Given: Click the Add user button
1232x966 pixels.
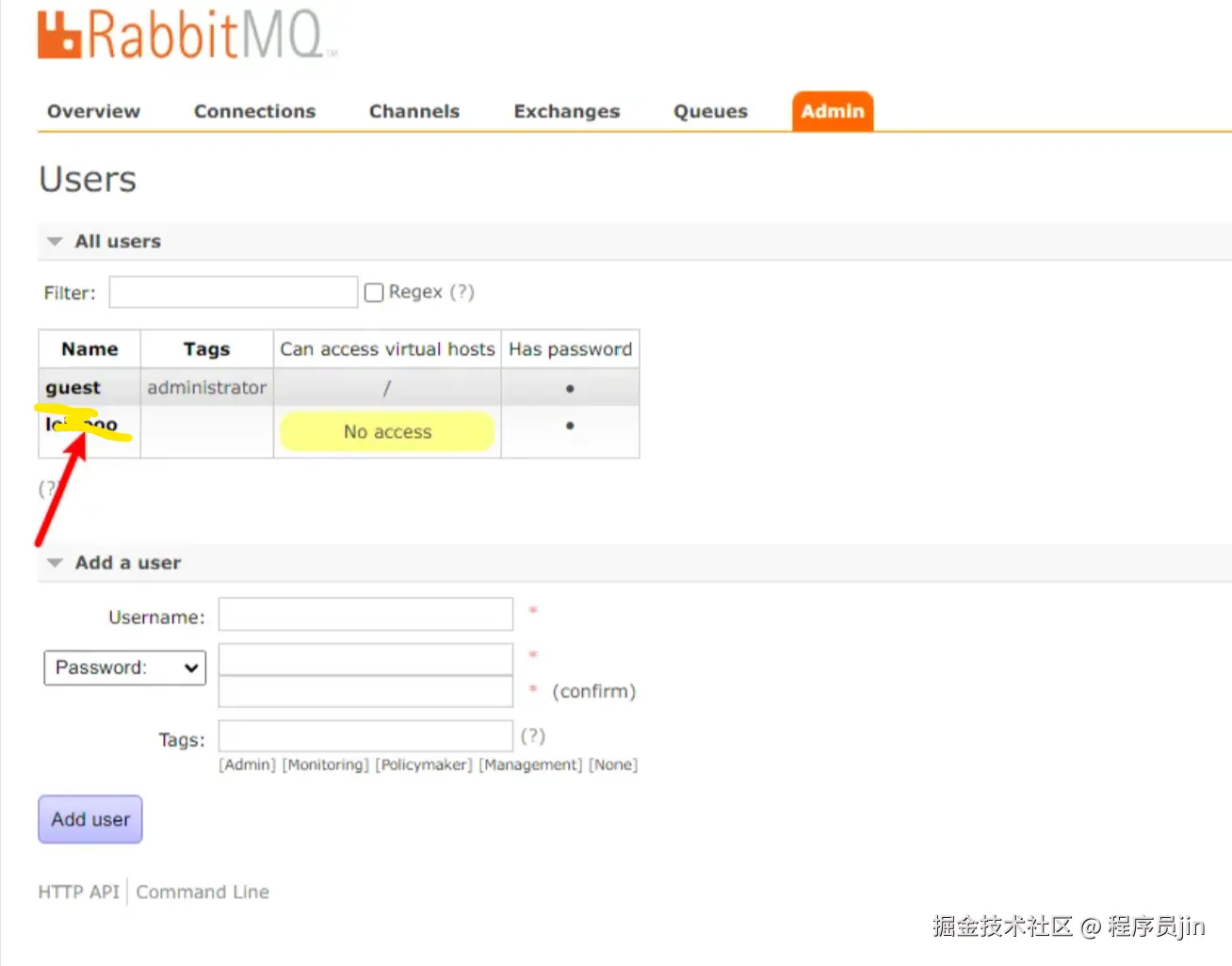Looking at the screenshot, I should [90, 819].
